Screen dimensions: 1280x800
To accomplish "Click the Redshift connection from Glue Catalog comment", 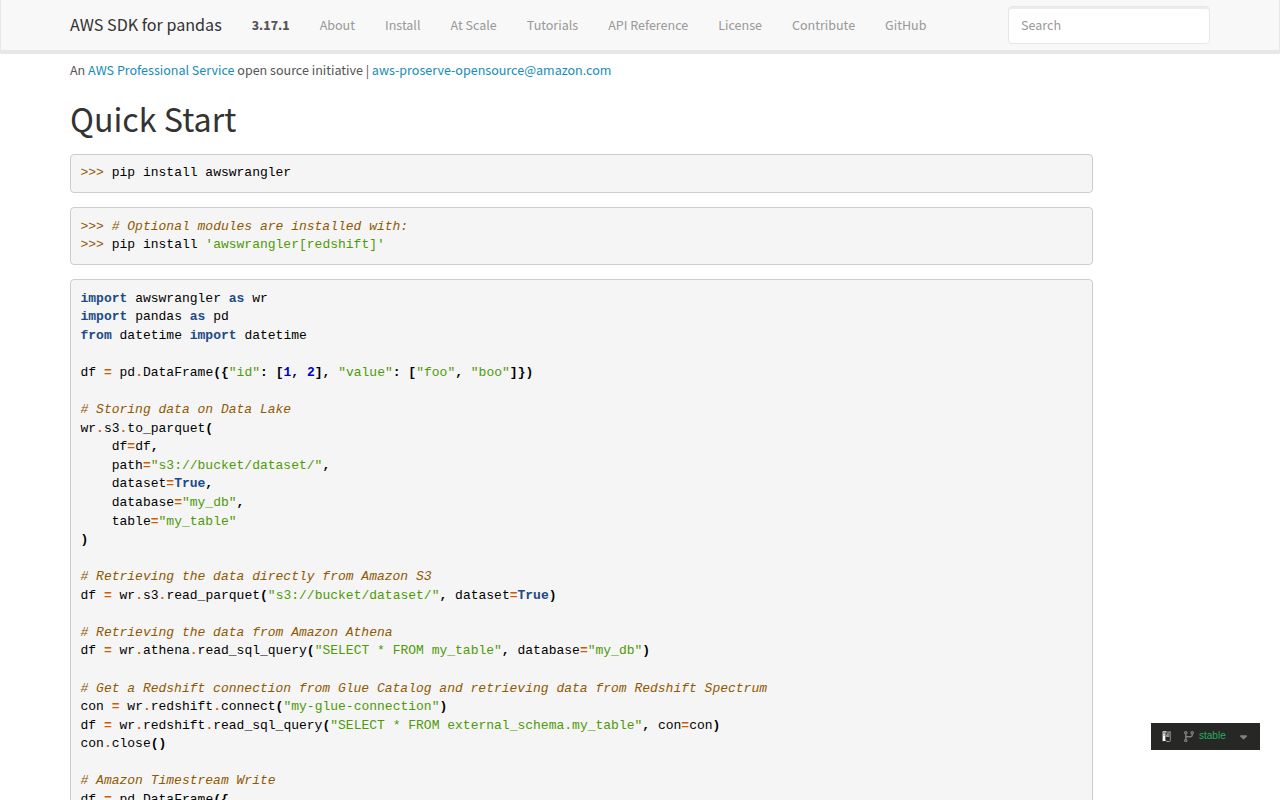I will [x=424, y=688].
